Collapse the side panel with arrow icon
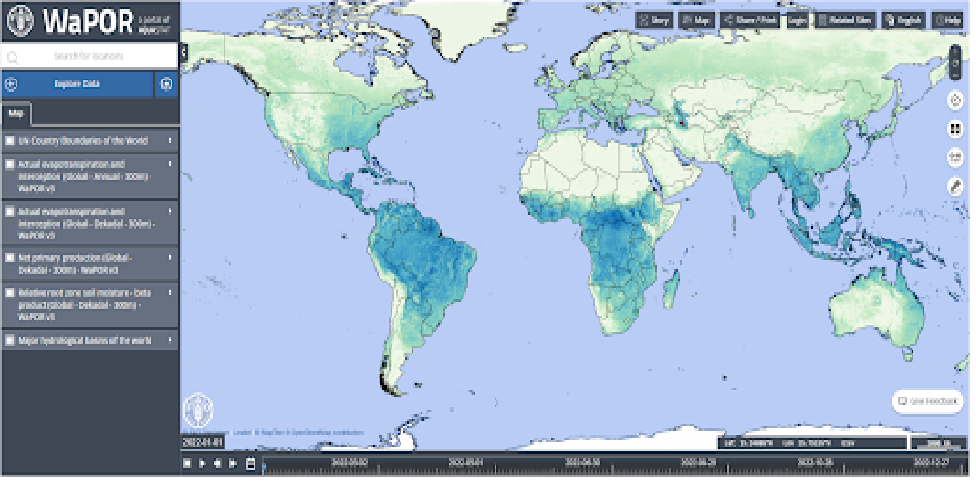The image size is (976, 481). tap(166, 85)
